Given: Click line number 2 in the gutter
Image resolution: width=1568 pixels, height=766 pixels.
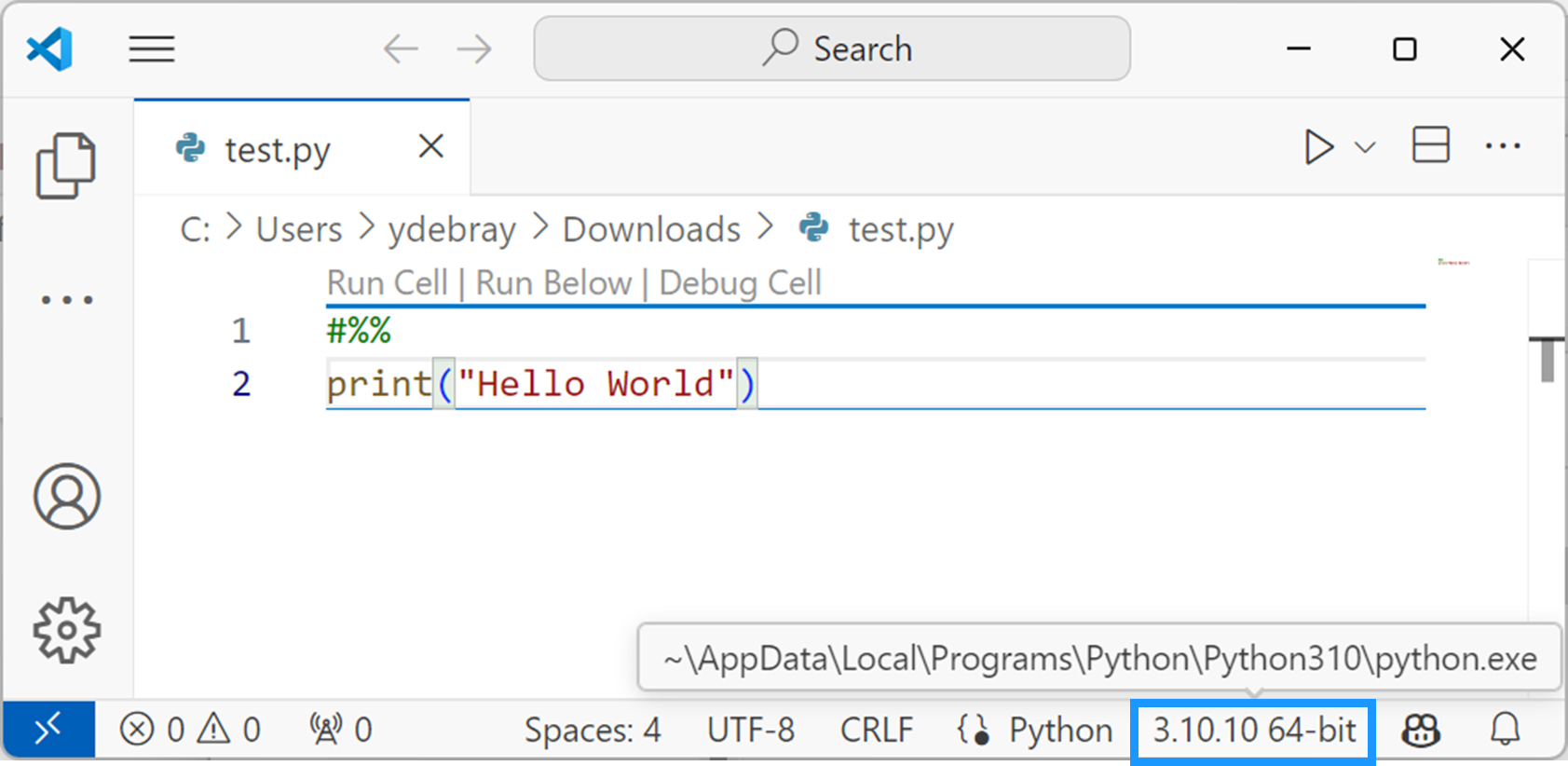Looking at the screenshot, I should click(x=241, y=384).
